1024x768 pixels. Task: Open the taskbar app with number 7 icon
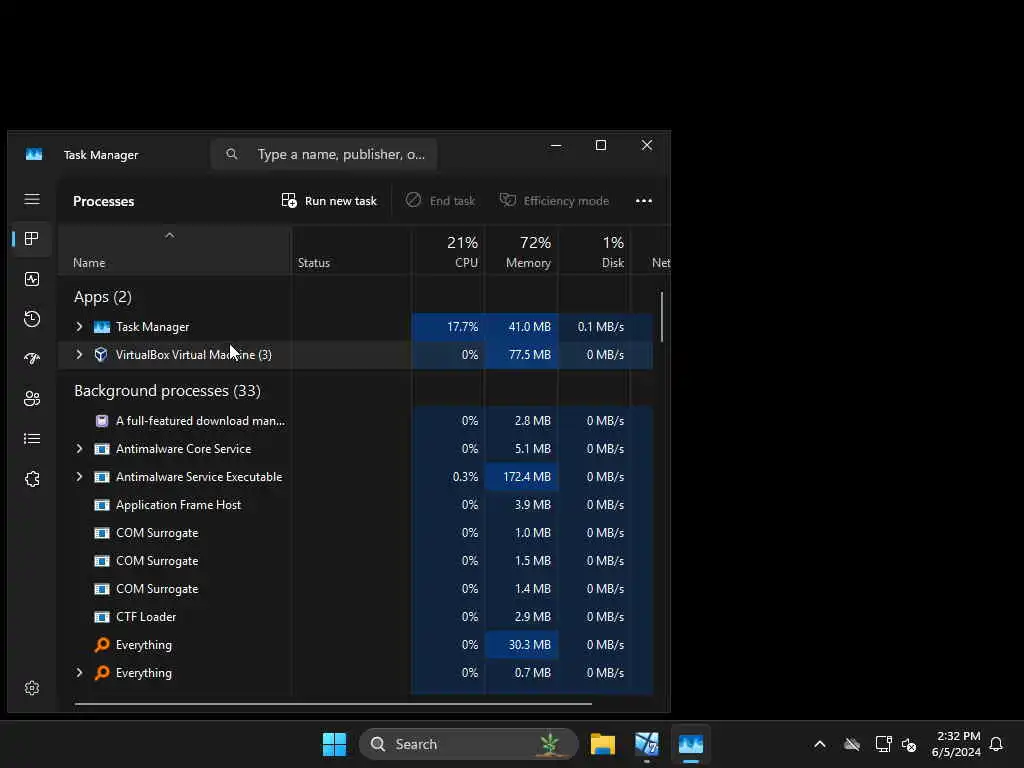647,744
